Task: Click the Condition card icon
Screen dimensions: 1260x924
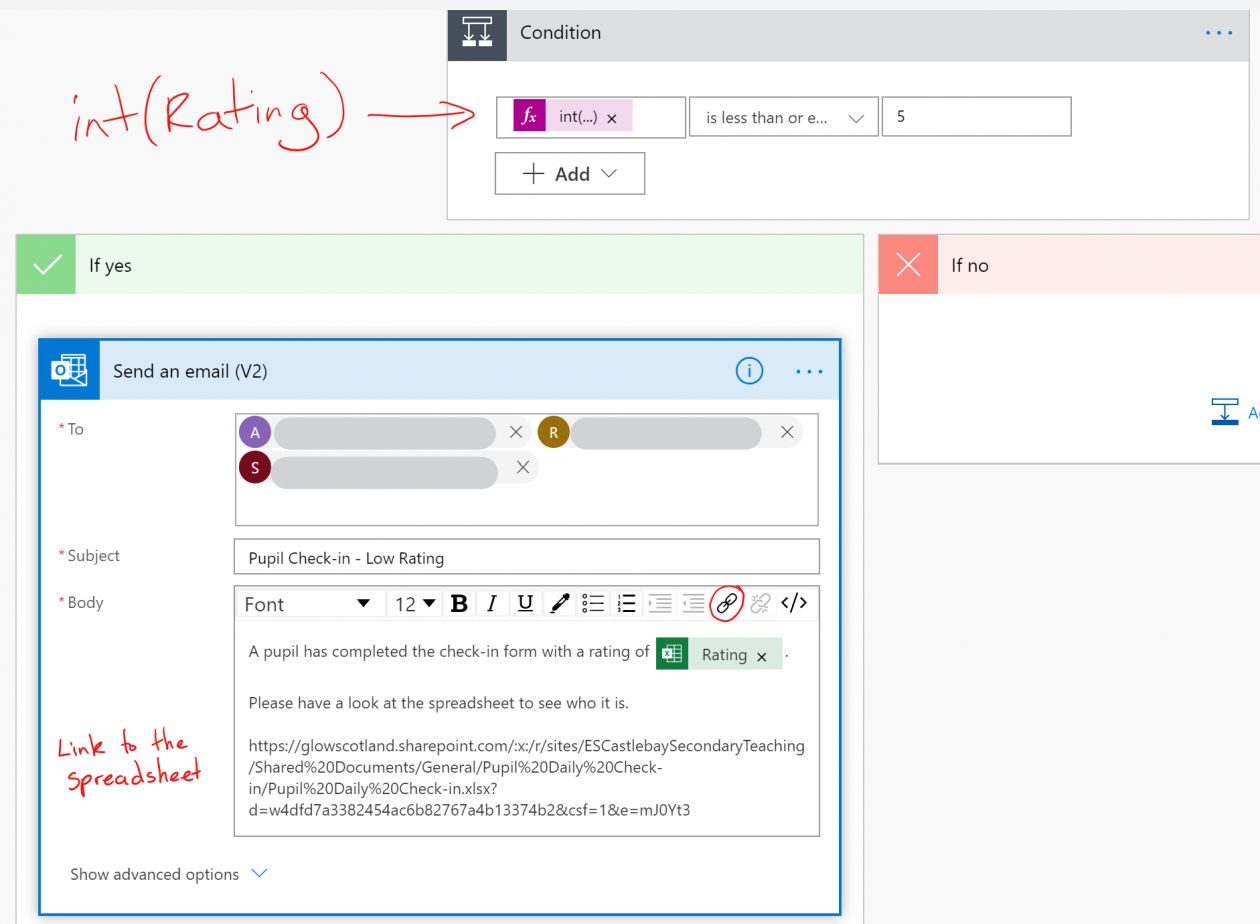Action: pos(477,33)
